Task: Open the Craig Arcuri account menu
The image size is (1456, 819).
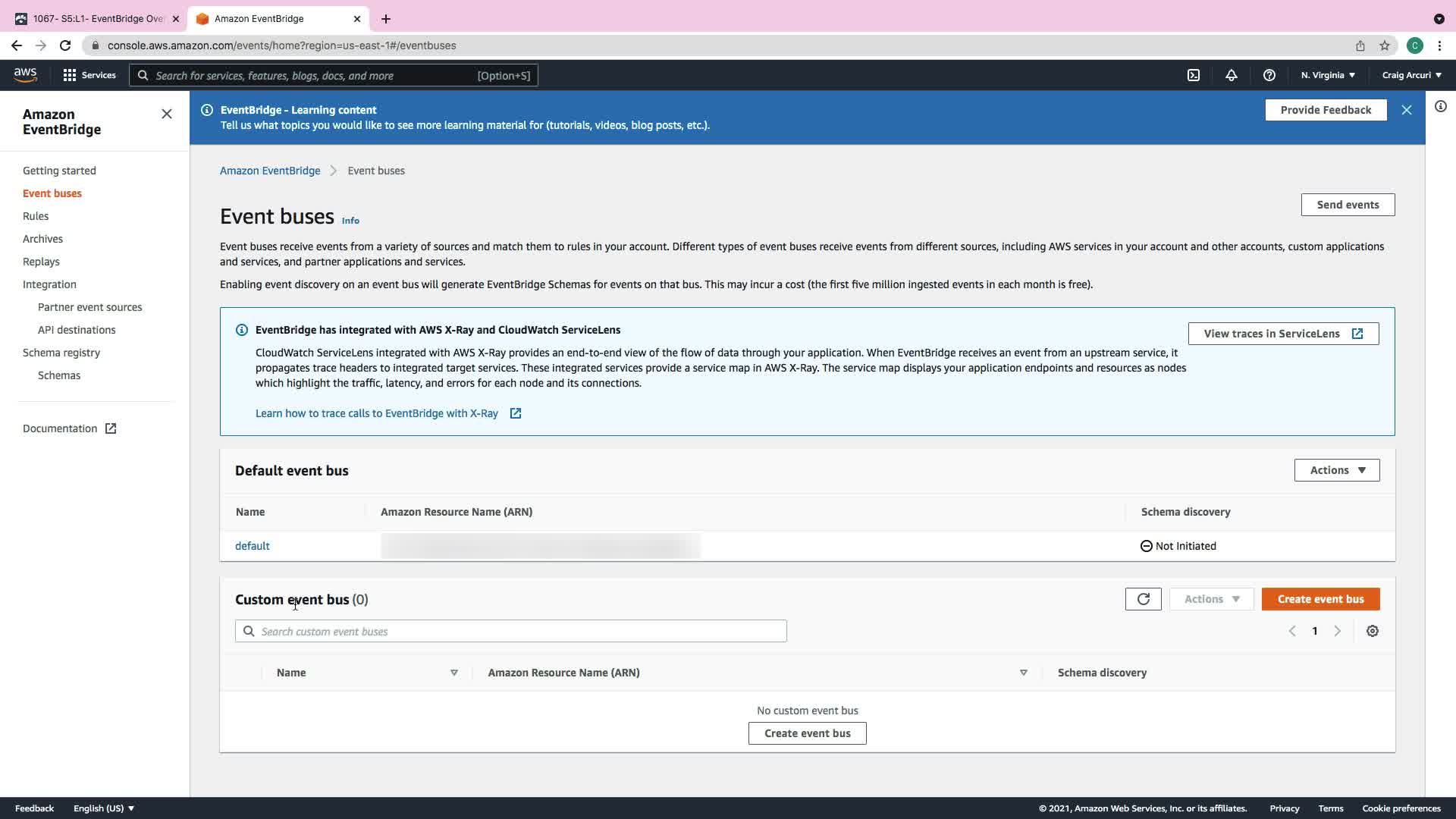Action: pos(1411,75)
